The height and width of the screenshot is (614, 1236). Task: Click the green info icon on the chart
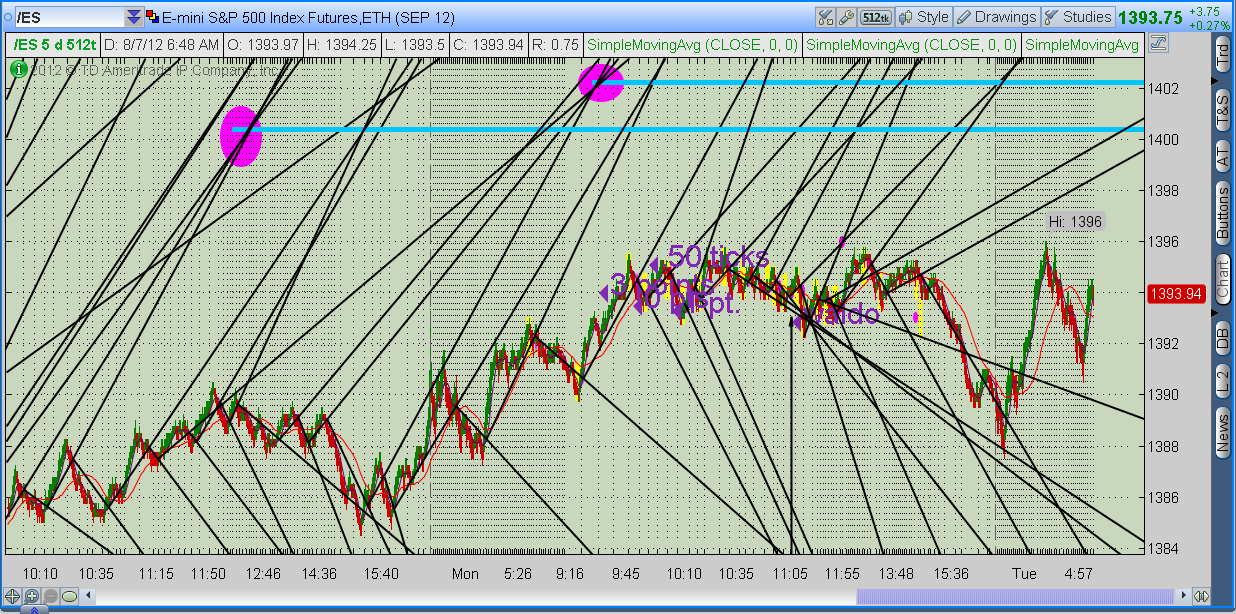tap(17, 69)
